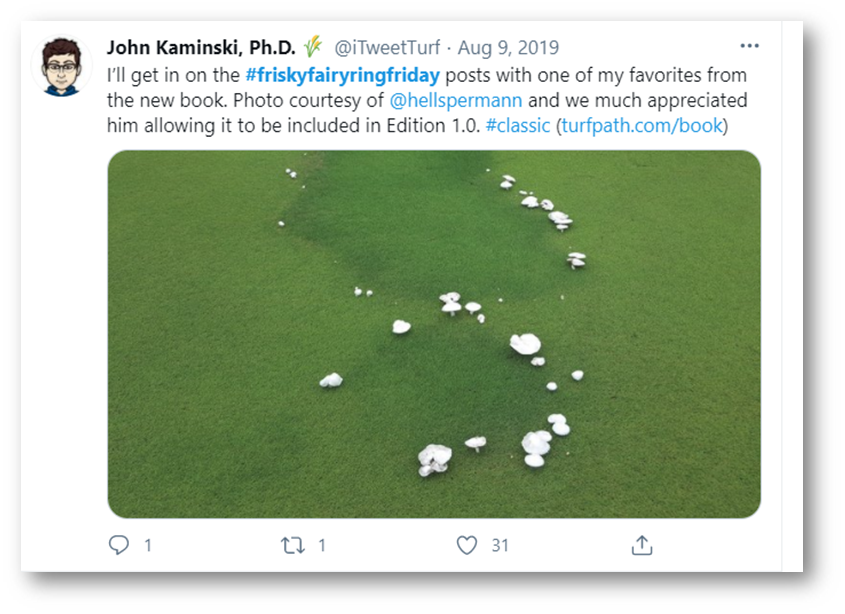Click the retweet count beside the arrows
The image size is (845, 614).
pyautogui.click(x=322, y=545)
